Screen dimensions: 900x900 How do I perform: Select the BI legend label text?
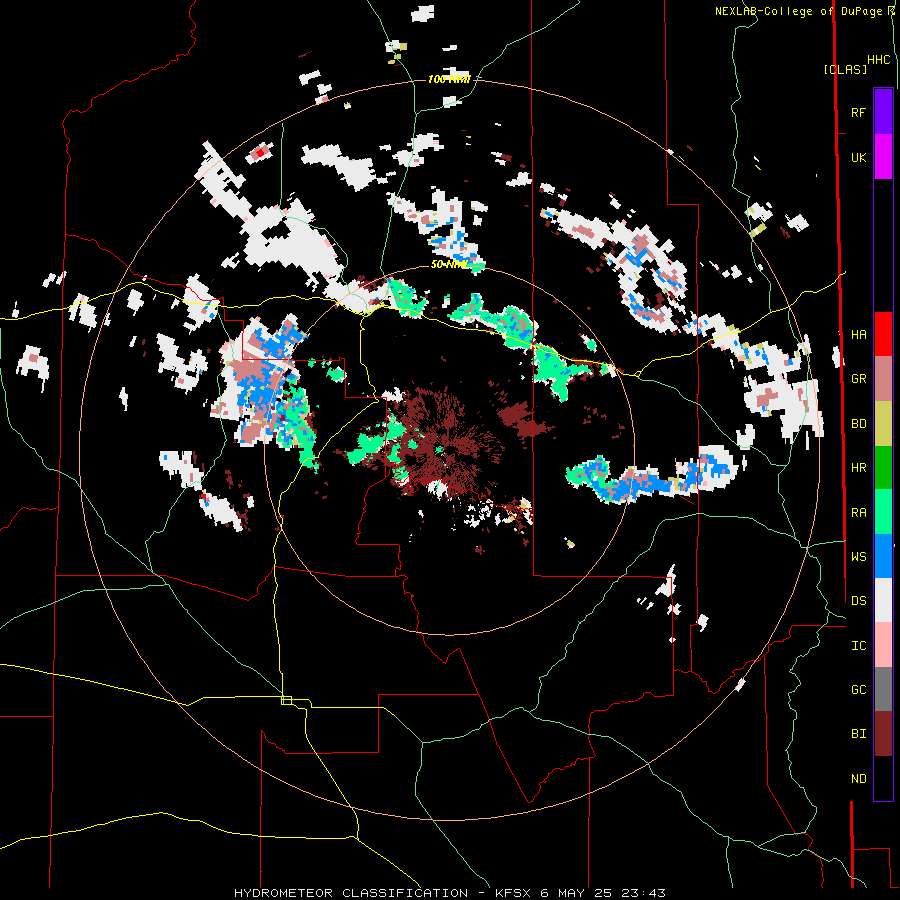(858, 734)
